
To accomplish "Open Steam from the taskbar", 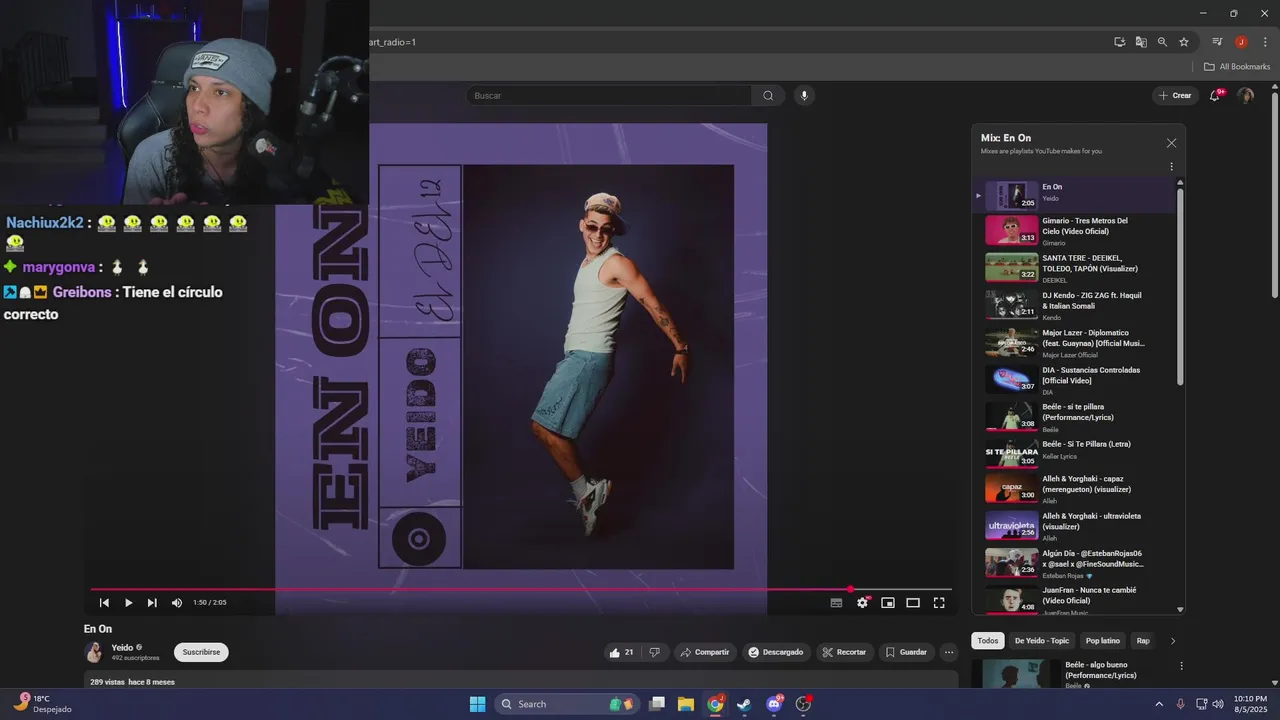I will [744, 704].
